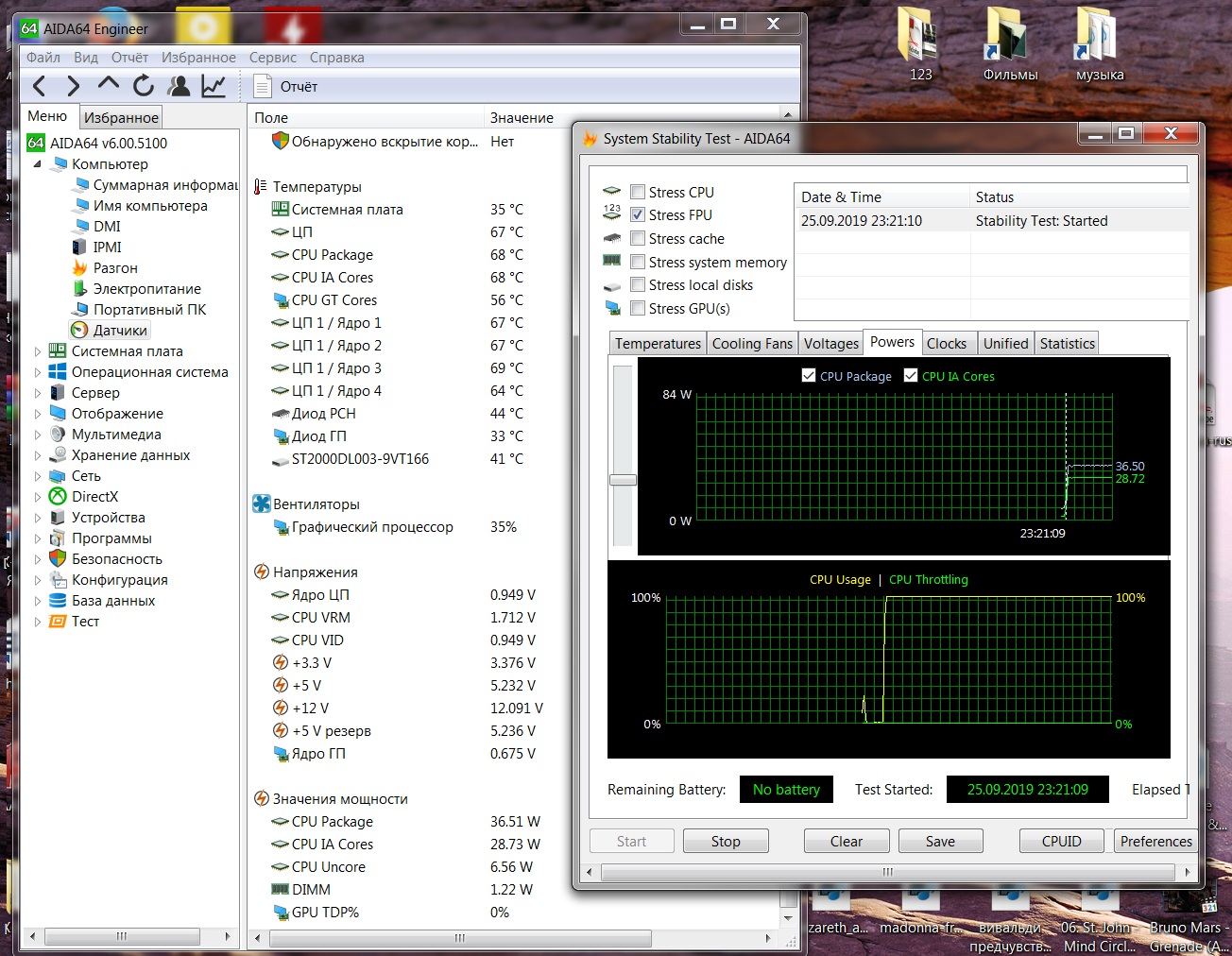
Task: Click the Forward arrow in AIDA64 toolbar
Action: [73, 87]
